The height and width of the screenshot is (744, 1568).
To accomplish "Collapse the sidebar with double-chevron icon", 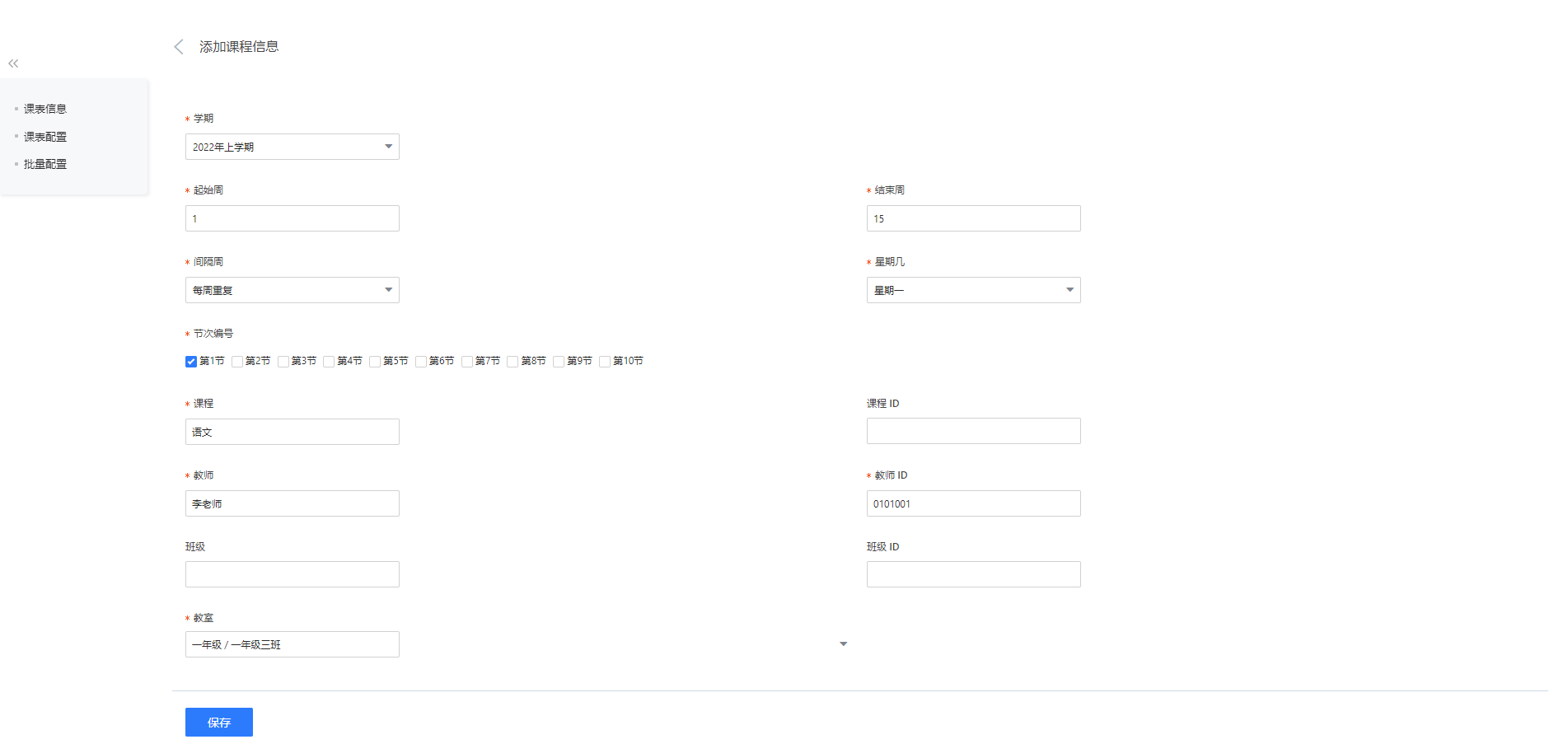I will click(13, 63).
